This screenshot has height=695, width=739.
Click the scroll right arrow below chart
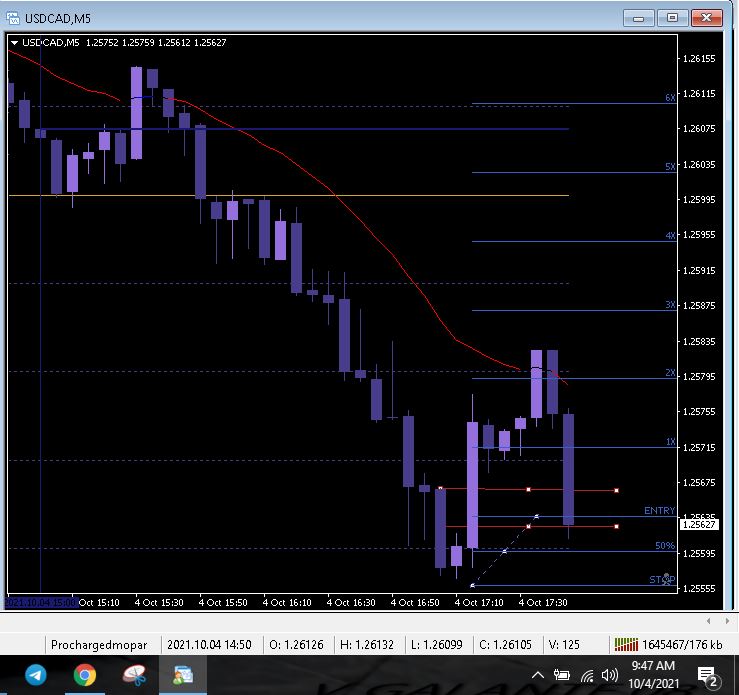pyautogui.click(x=728, y=621)
